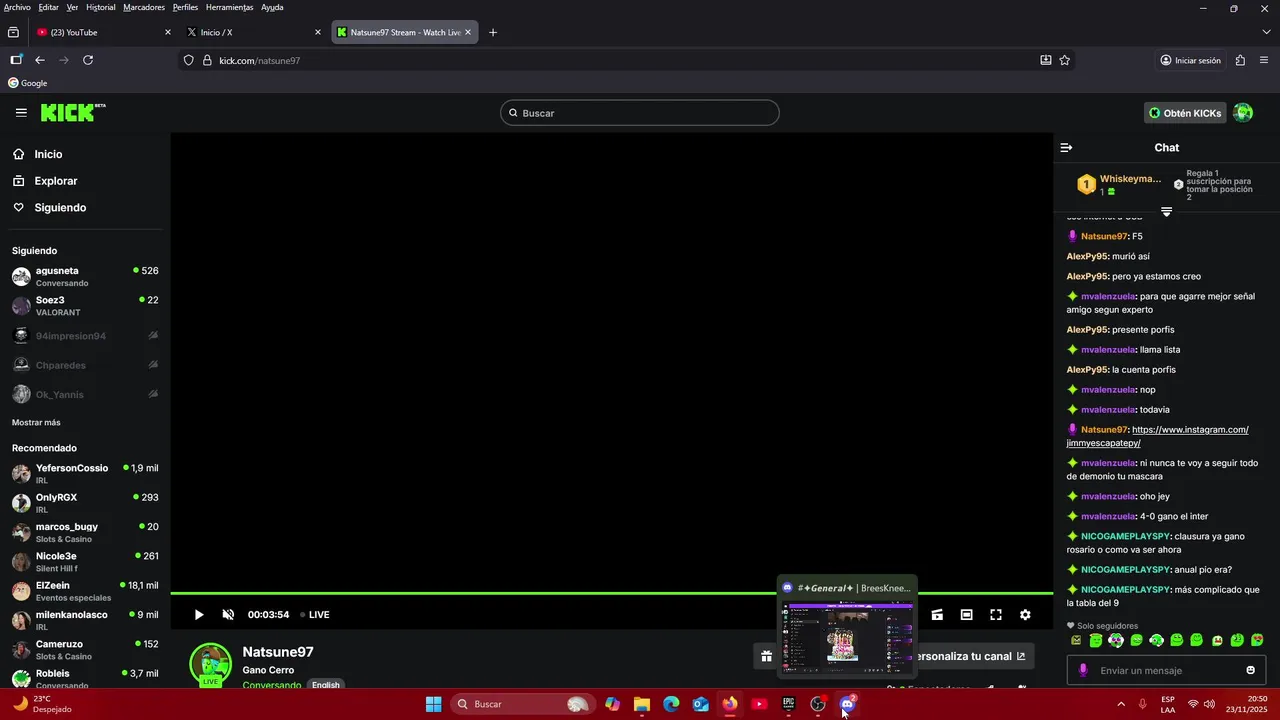The image size is (1280, 720).
Task: Open the user profile avatar menu
Action: tap(1243, 113)
